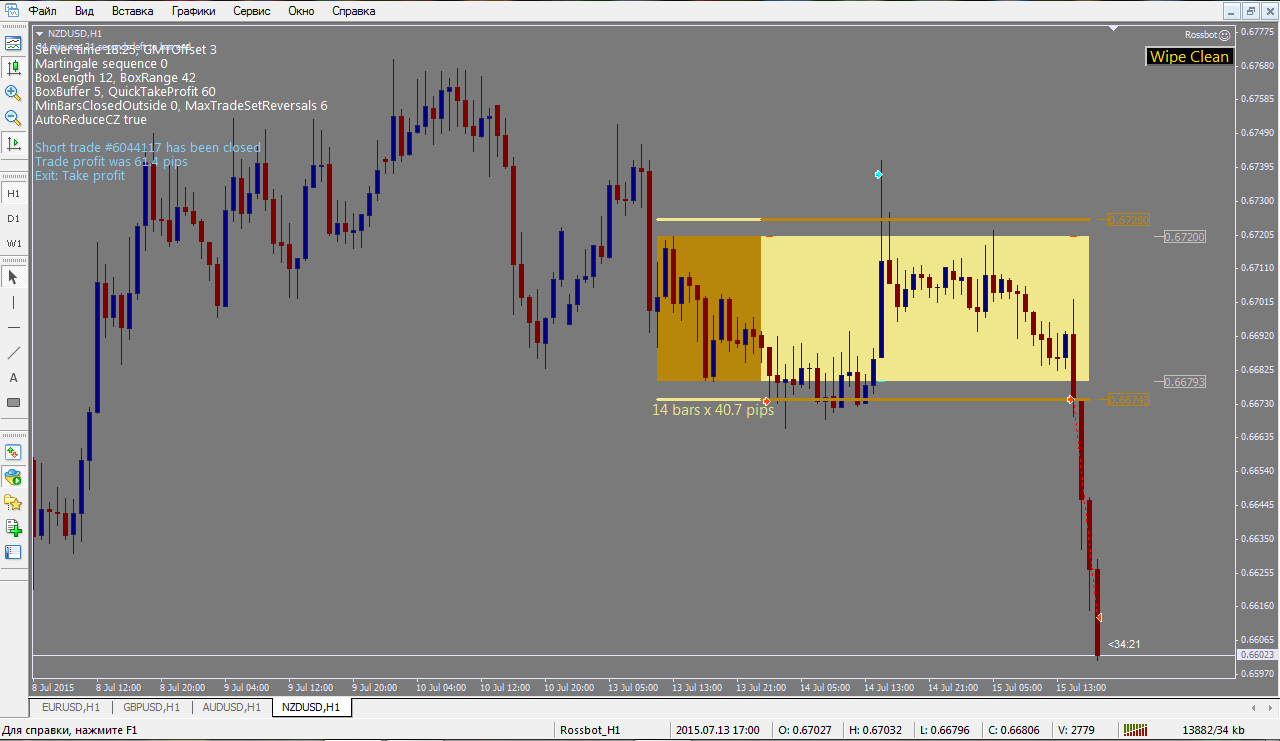Click the 0.67280 upper line price tag
Image resolution: width=1280 pixels, height=741 pixels.
tap(1128, 219)
